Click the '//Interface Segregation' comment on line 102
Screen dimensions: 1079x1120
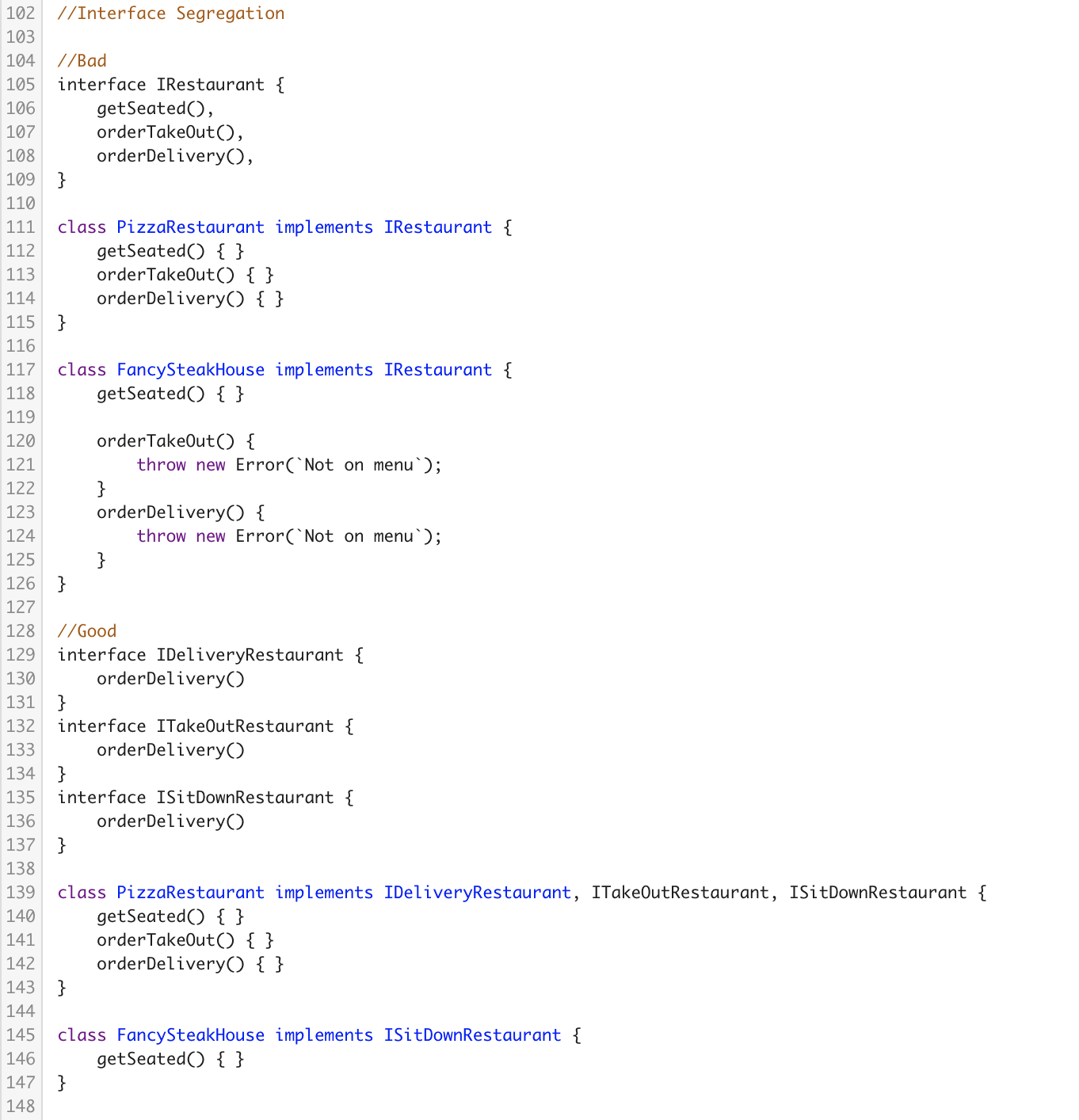click(x=171, y=13)
